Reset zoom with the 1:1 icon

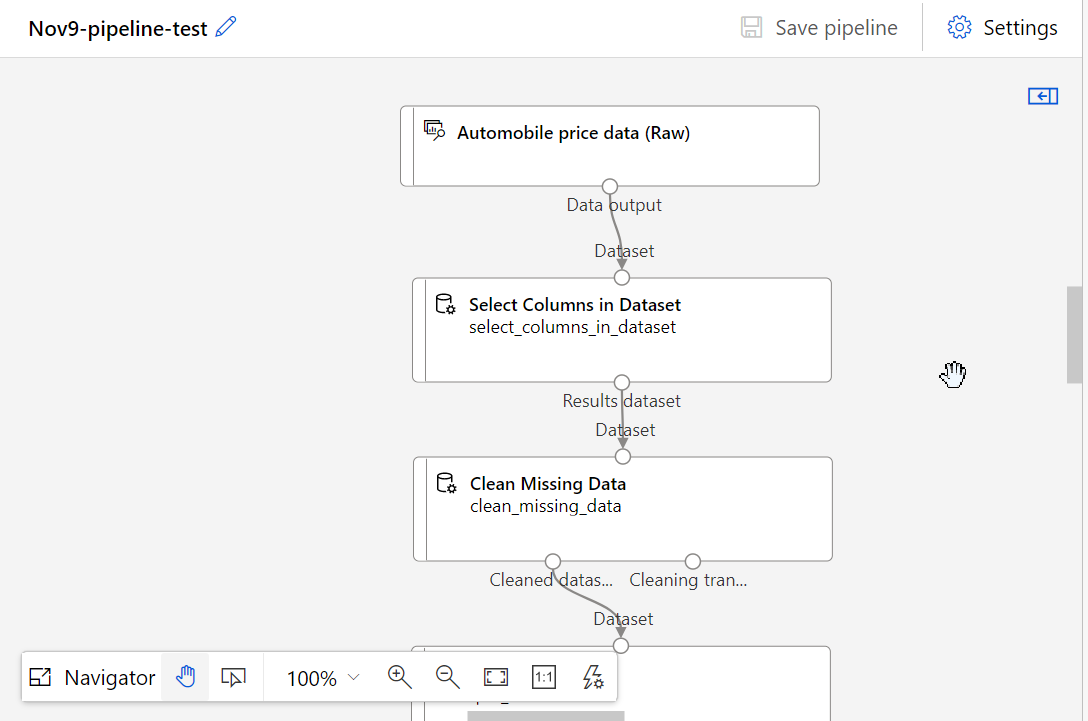tap(544, 677)
